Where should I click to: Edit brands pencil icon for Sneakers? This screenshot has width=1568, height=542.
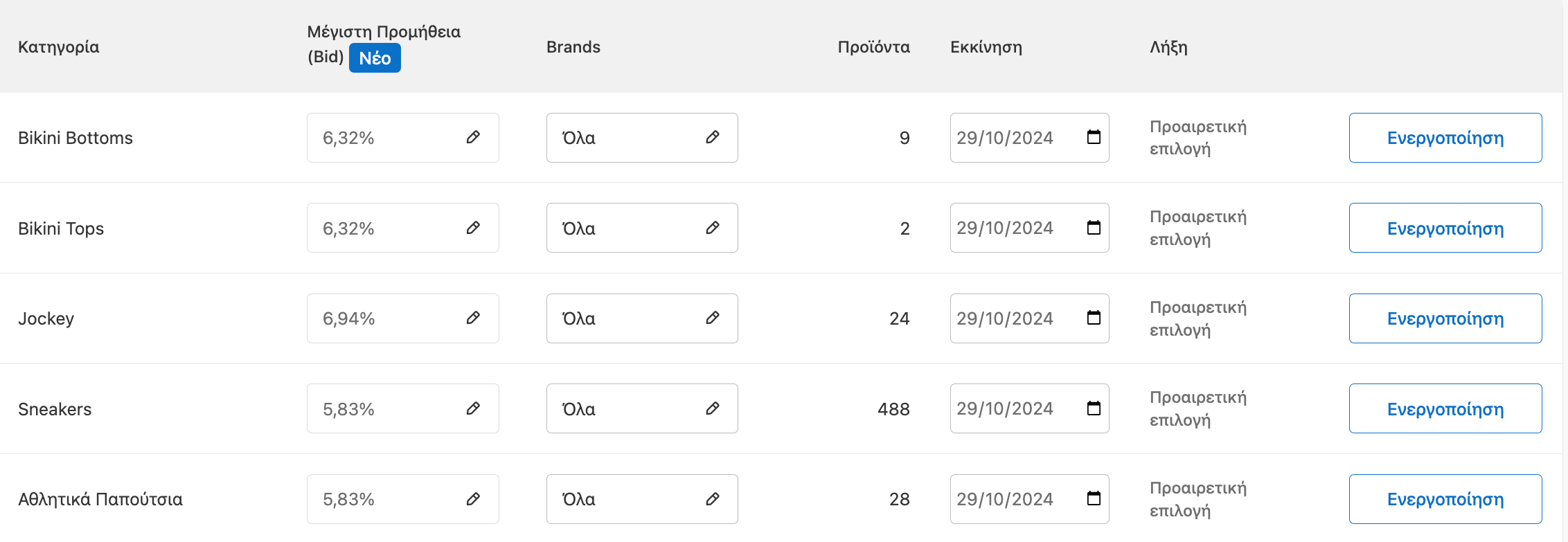[713, 408]
